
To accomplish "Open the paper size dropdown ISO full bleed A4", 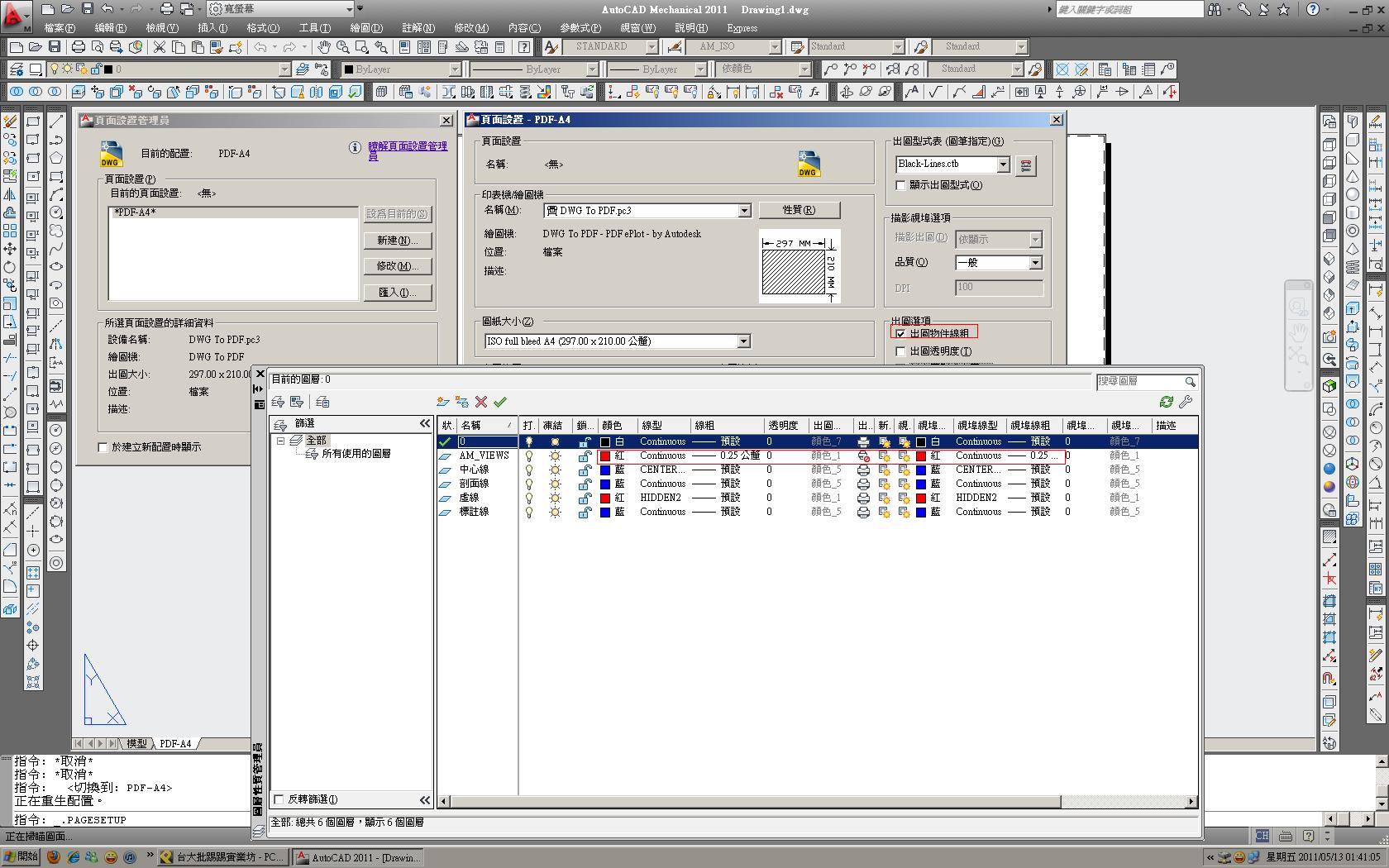I will pos(743,341).
